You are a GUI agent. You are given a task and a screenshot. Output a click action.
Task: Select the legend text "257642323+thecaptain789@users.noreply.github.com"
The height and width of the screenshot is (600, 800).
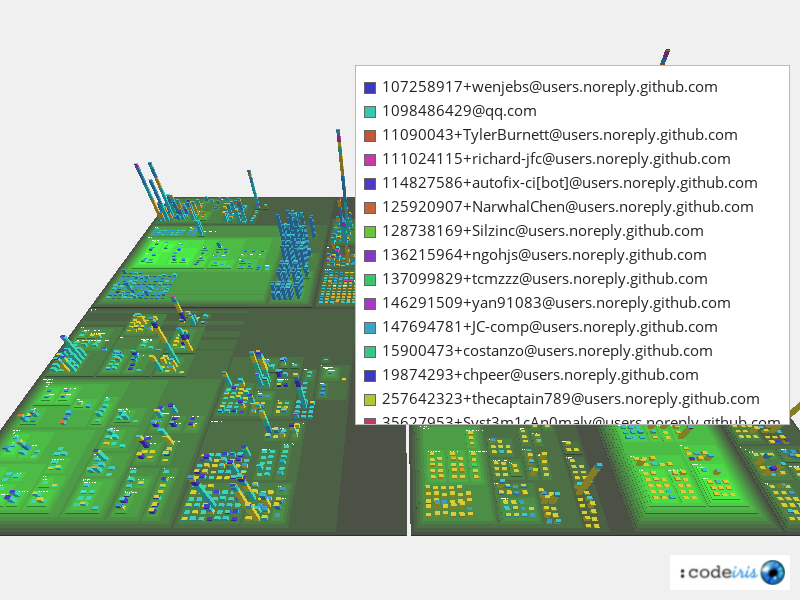[571, 399]
